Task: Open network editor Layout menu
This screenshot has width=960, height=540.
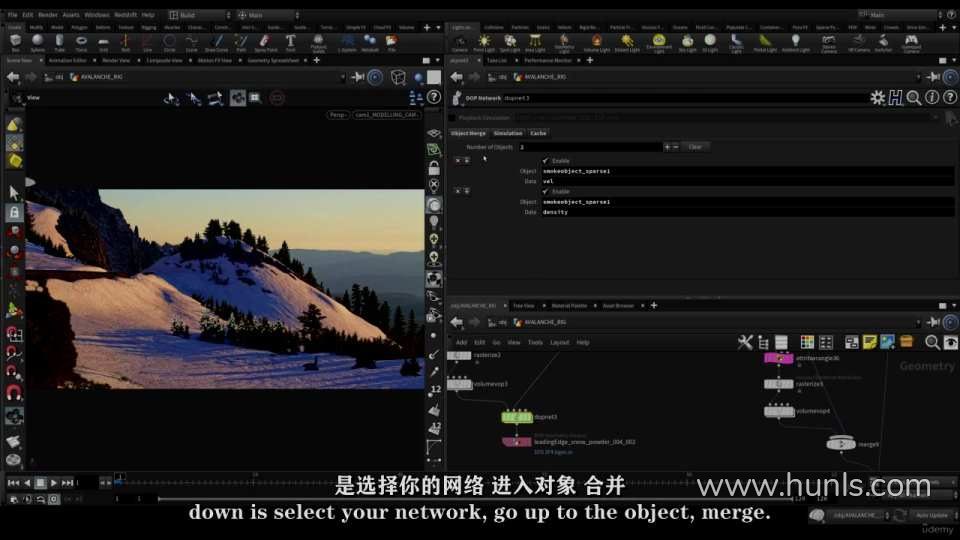Action: coord(559,342)
